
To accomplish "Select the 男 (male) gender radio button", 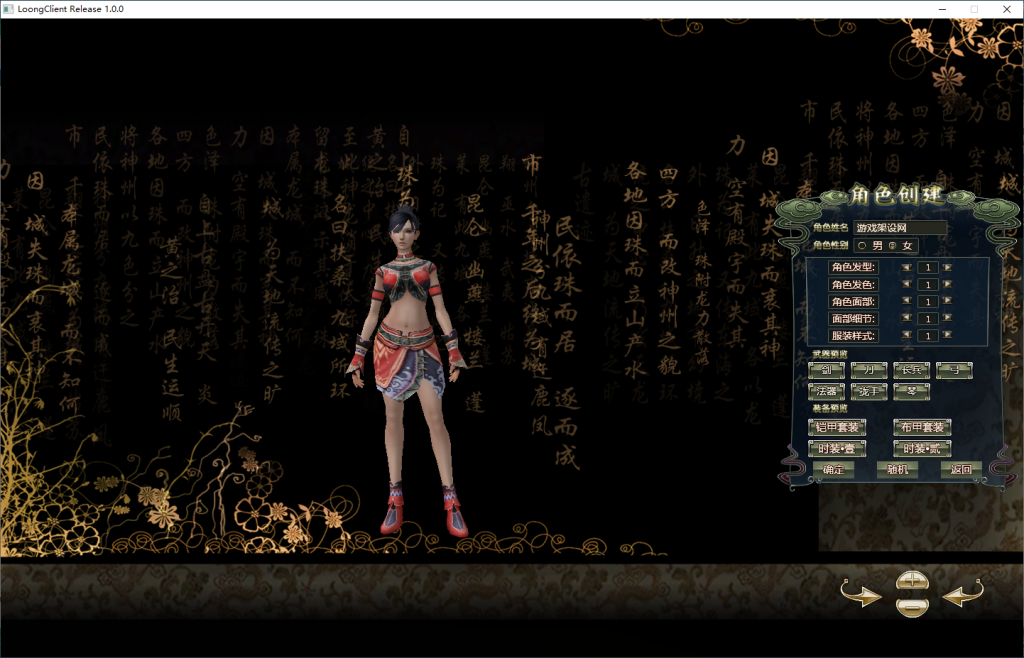I will 862,245.
